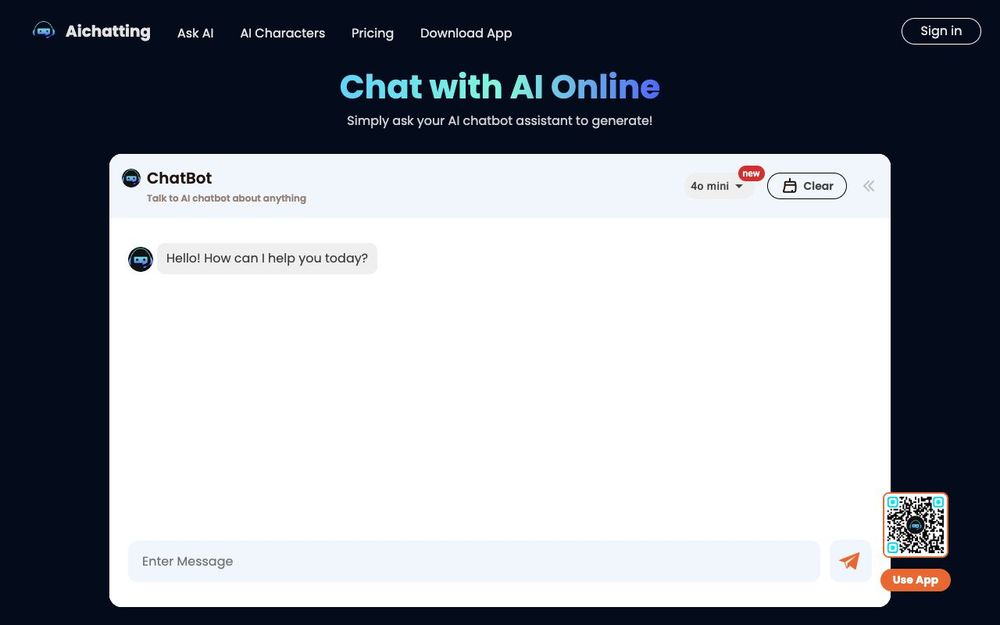This screenshot has width=1000, height=625.
Task: Click the orange Use App button
Action: pyautogui.click(x=915, y=578)
